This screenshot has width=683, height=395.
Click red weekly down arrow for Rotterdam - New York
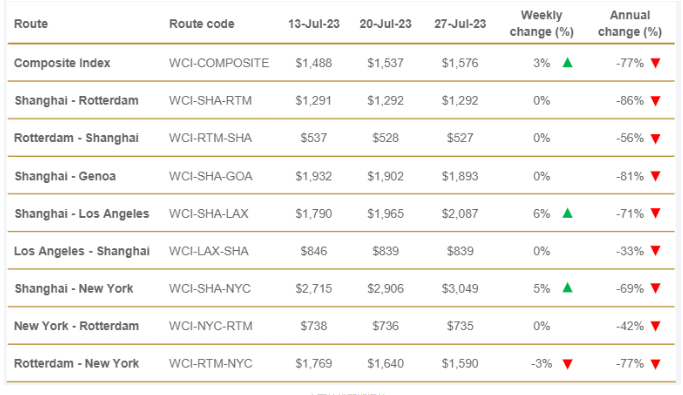click(567, 364)
